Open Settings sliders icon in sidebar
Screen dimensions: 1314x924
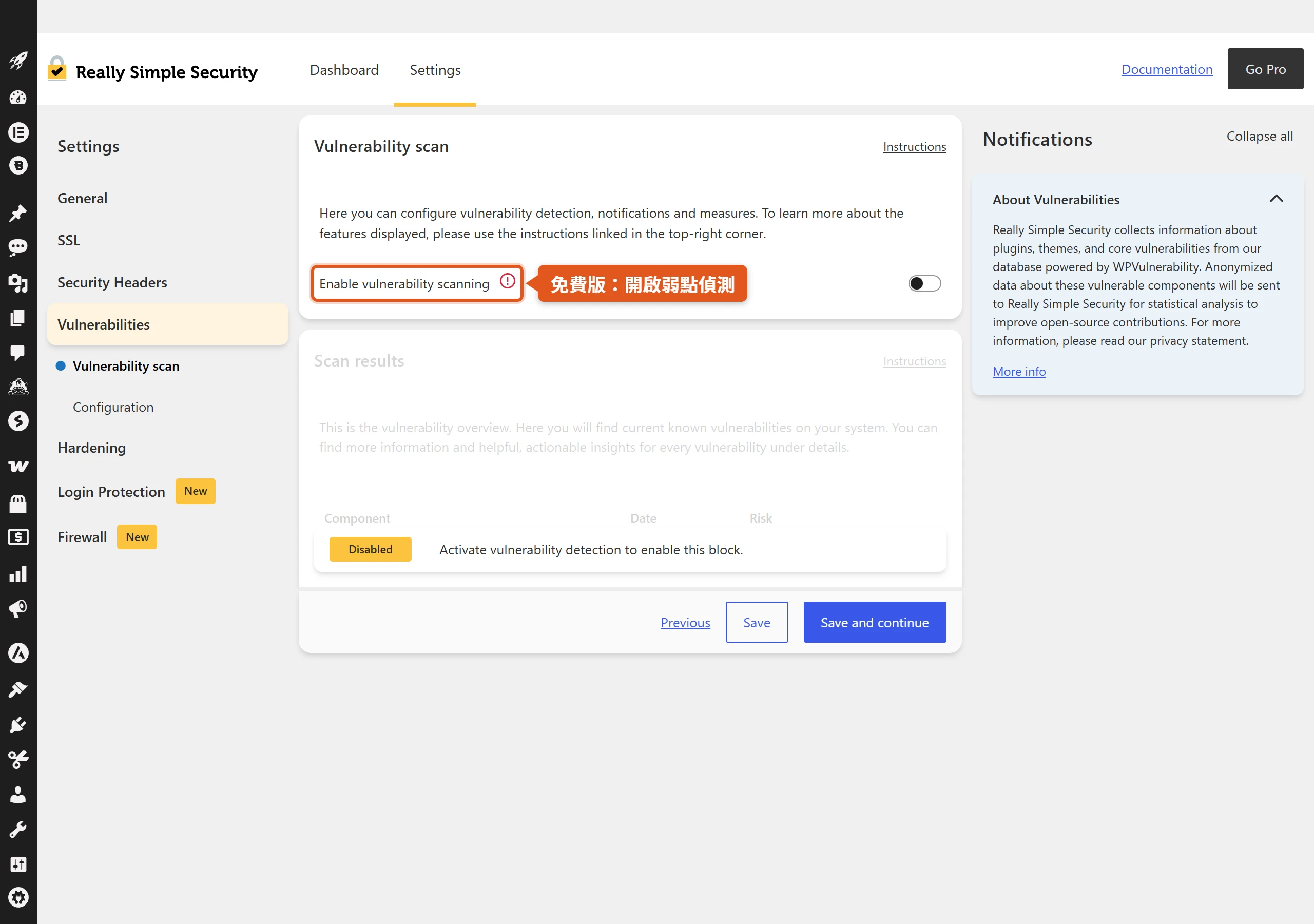pos(18,864)
